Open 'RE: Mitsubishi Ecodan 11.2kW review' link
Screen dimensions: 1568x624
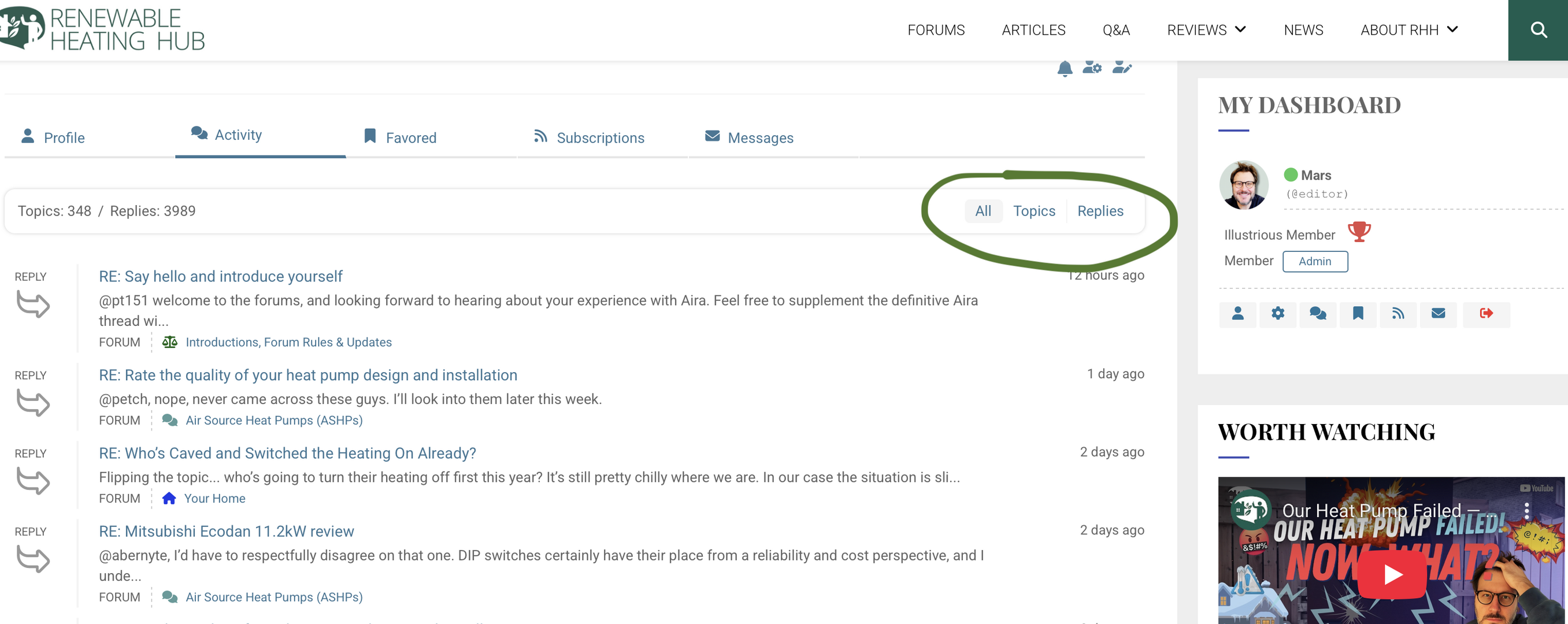[226, 532]
